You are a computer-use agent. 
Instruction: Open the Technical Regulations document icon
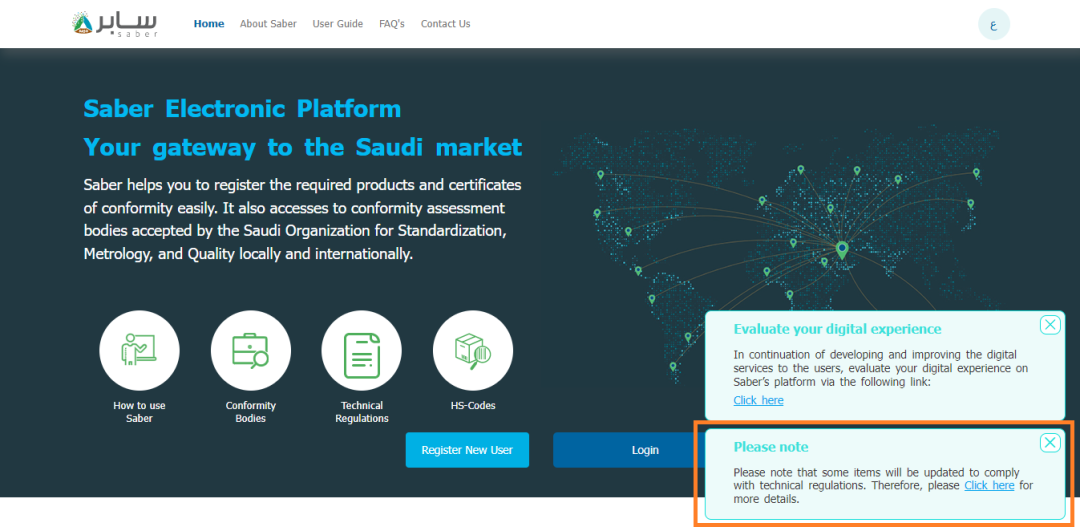[361, 351]
